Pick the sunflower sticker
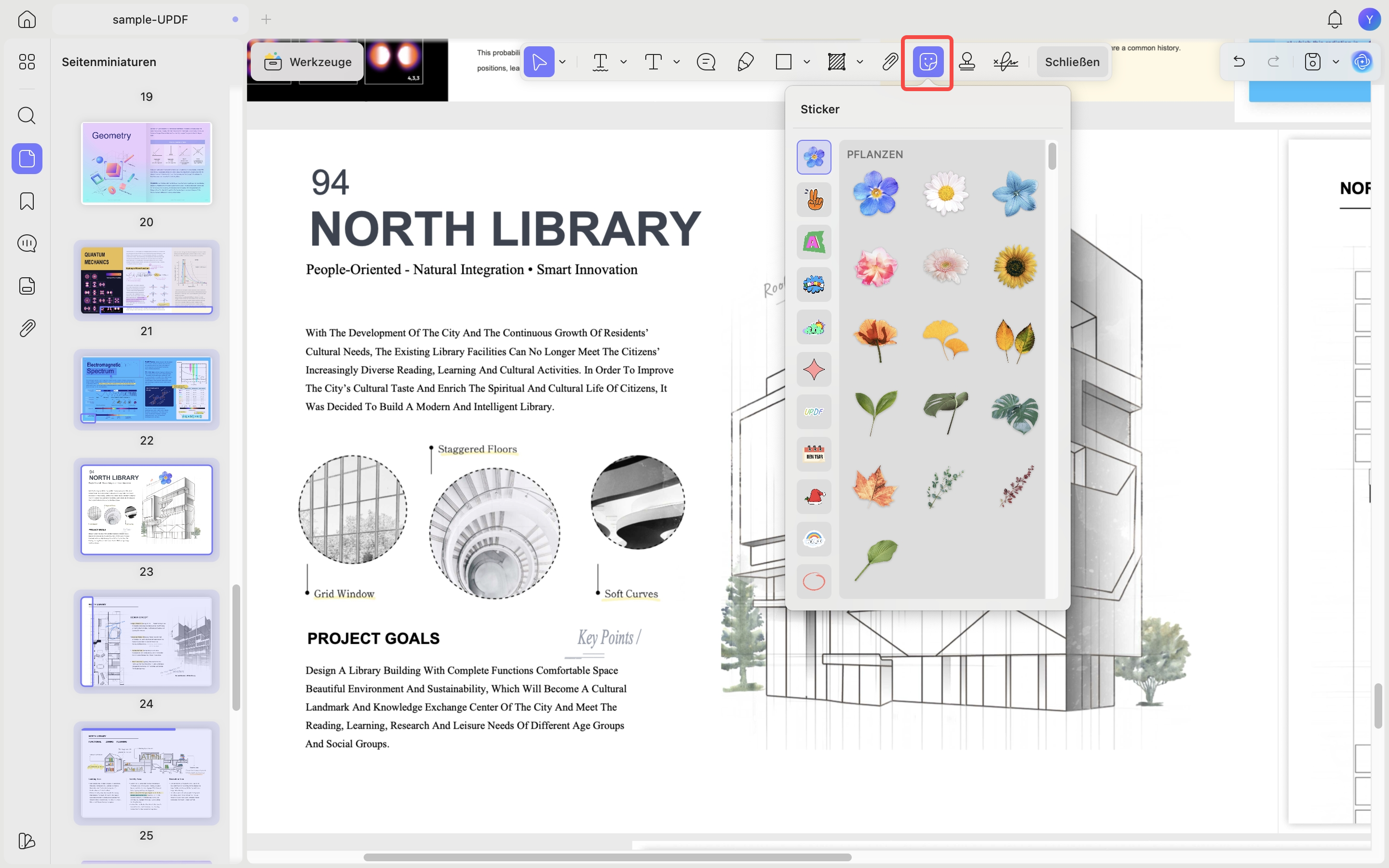 (x=1015, y=267)
